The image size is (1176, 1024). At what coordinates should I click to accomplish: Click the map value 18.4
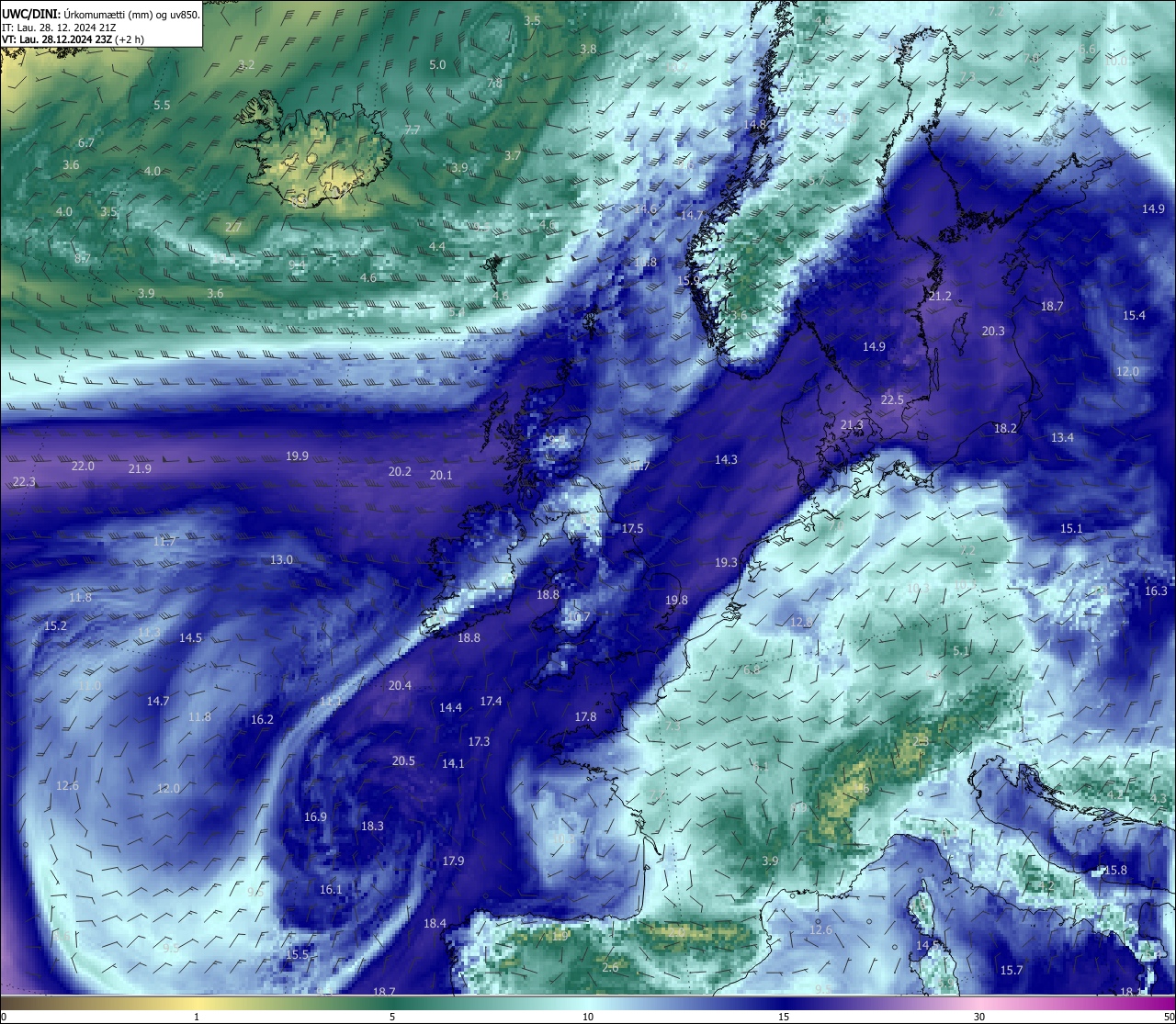pyautogui.click(x=435, y=924)
